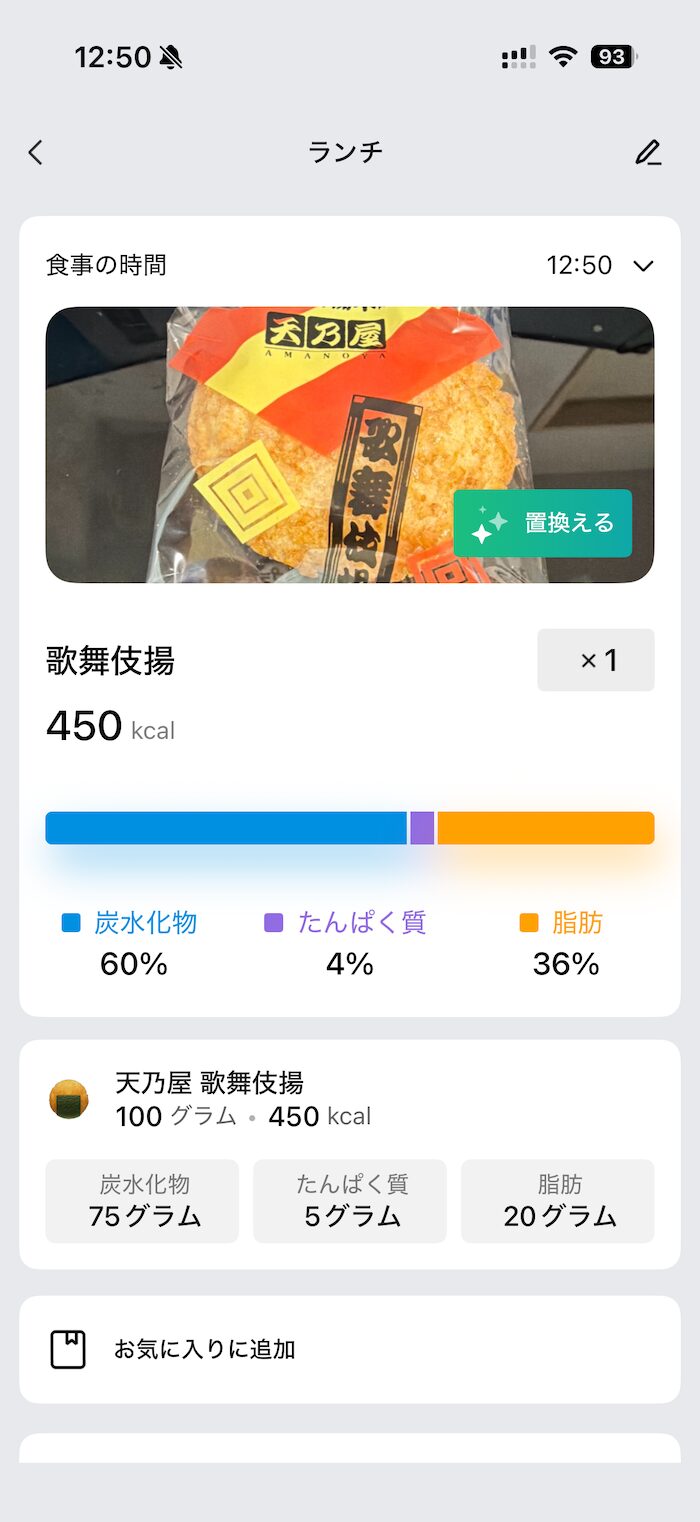This screenshot has height=1522, width=700.
Task: Tap the Wi-Fi icon in the status bar
Action: [561, 57]
